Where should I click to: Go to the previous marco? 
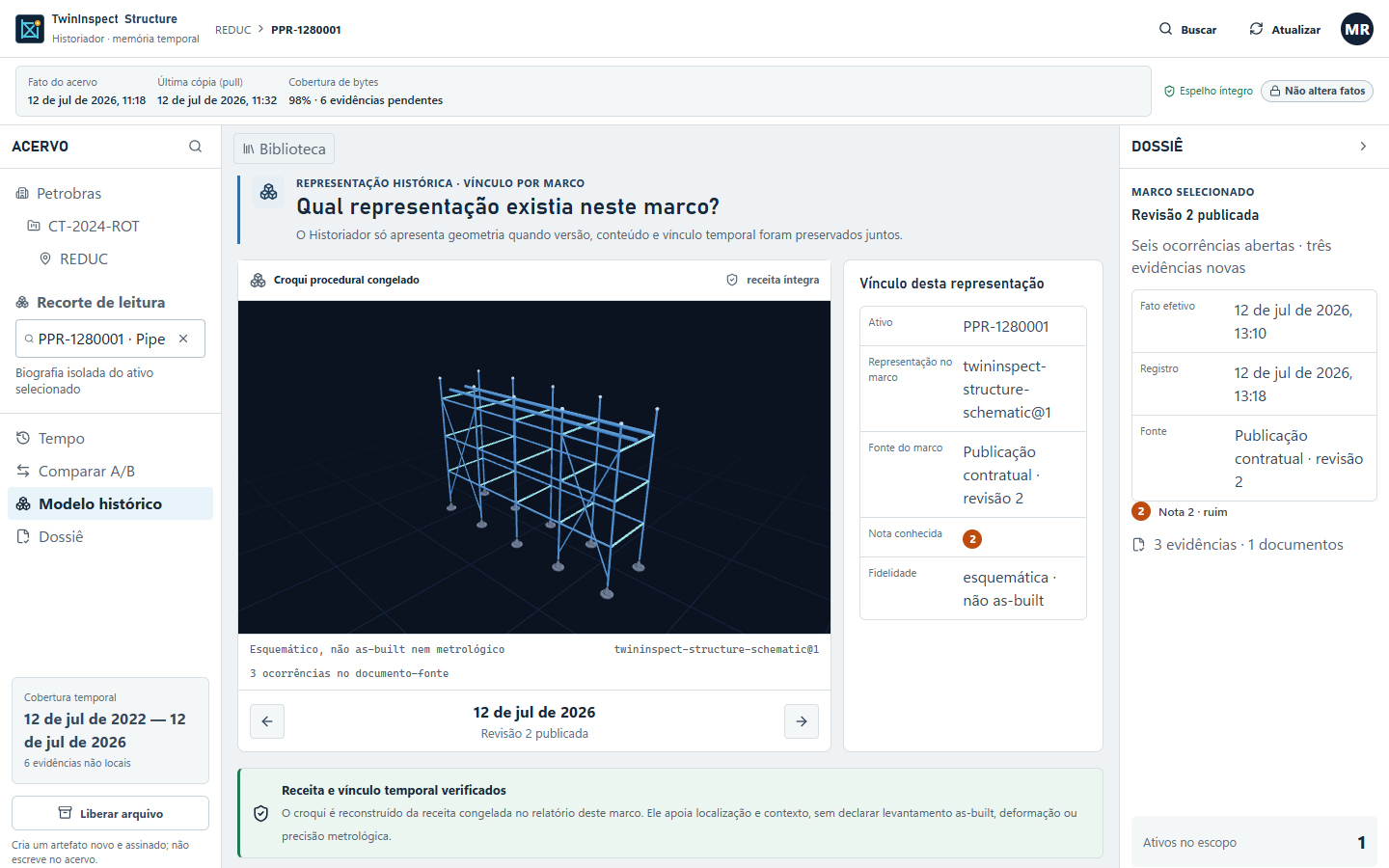point(267,721)
